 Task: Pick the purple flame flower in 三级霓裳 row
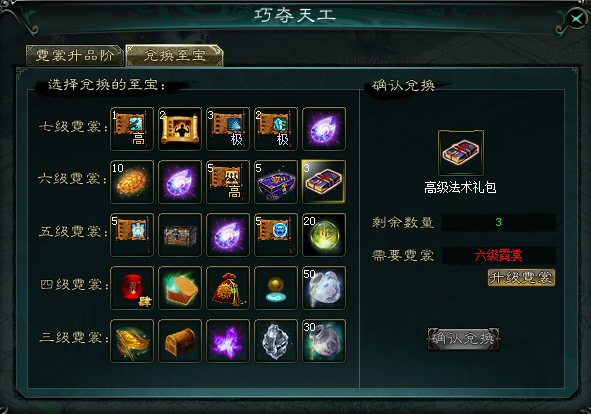(228, 341)
